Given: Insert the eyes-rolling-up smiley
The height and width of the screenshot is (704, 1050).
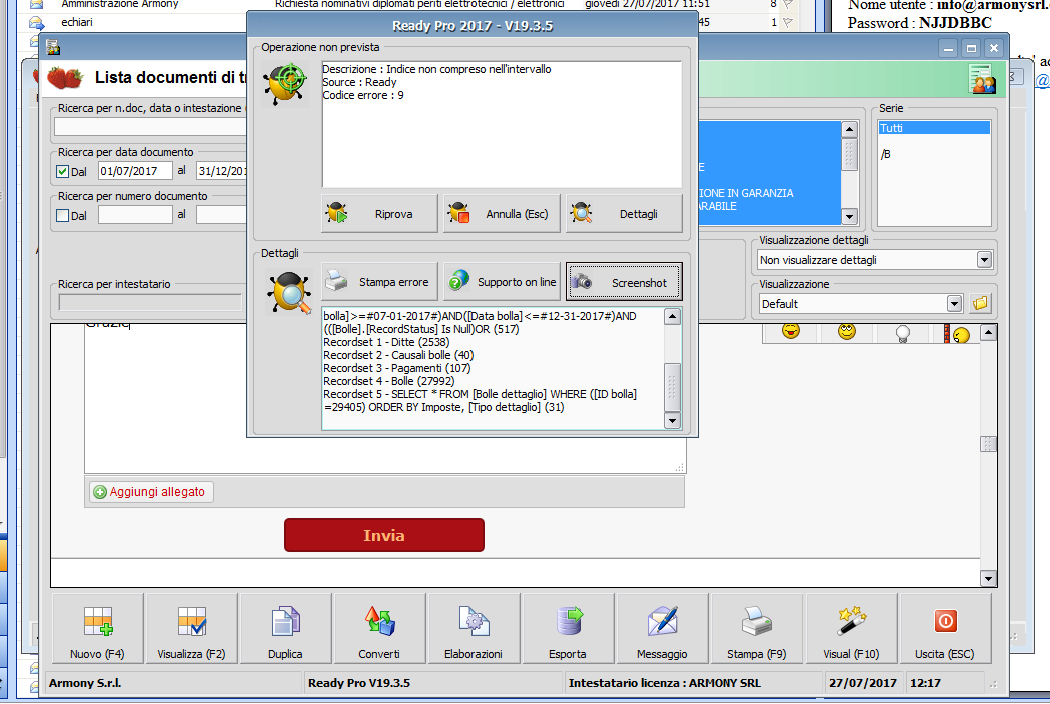Looking at the screenshot, I should [x=847, y=332].
